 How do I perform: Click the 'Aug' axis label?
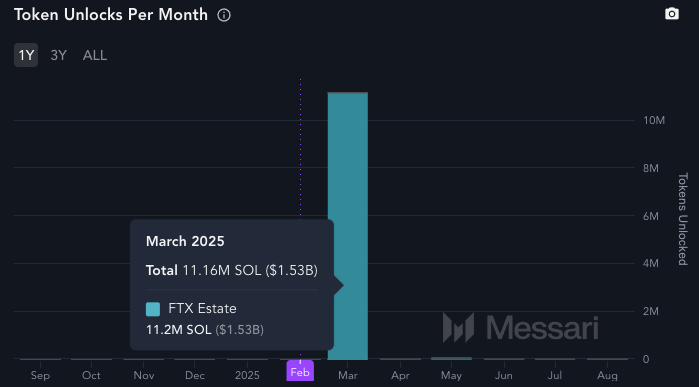coord(607,375)
